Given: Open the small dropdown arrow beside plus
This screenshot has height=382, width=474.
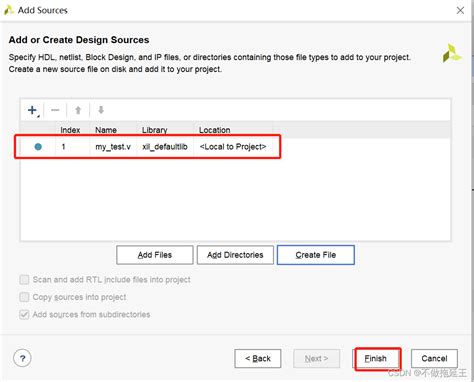Looking at the screenshot, I should (39, 116).
